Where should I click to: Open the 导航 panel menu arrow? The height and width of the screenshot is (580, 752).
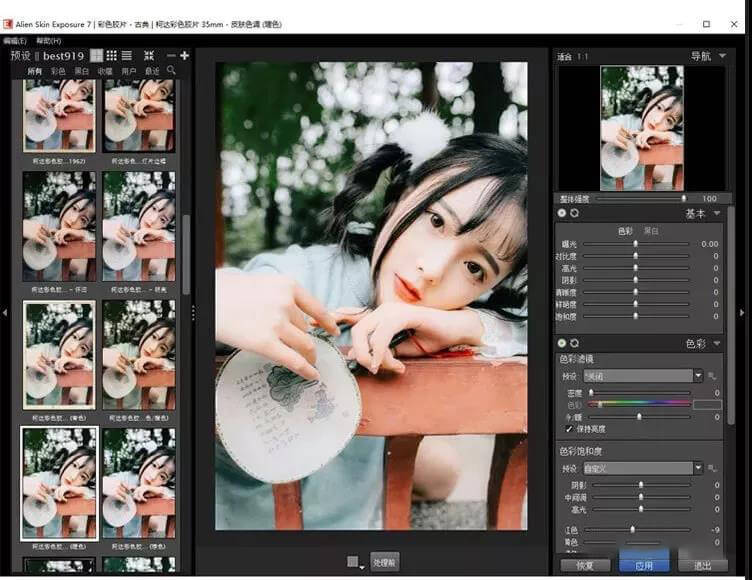722,56
